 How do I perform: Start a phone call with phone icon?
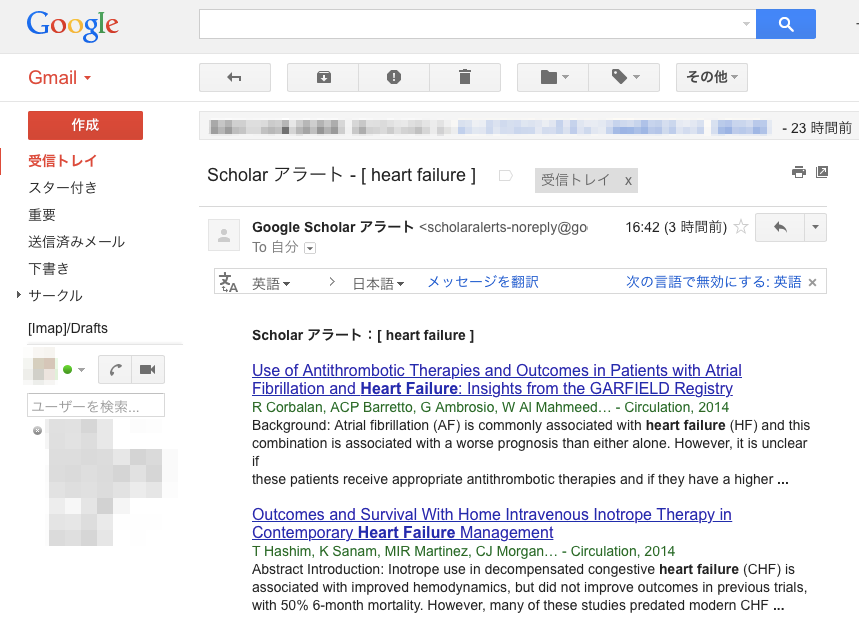coord(115,370)
